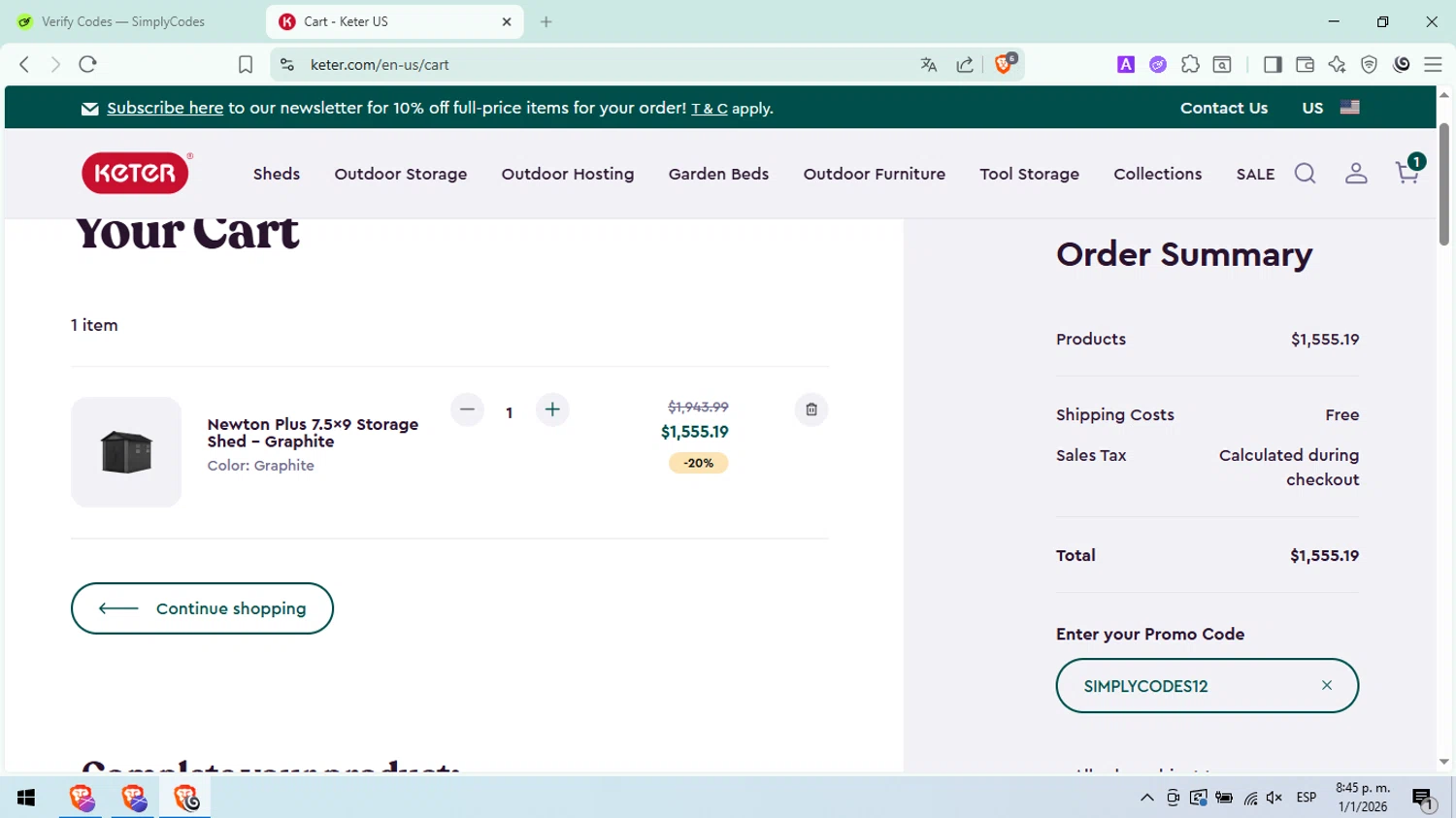Screen dimensions: 1456x818
Task: Click the Total $1,555.19 amount
Action: 1324,555
